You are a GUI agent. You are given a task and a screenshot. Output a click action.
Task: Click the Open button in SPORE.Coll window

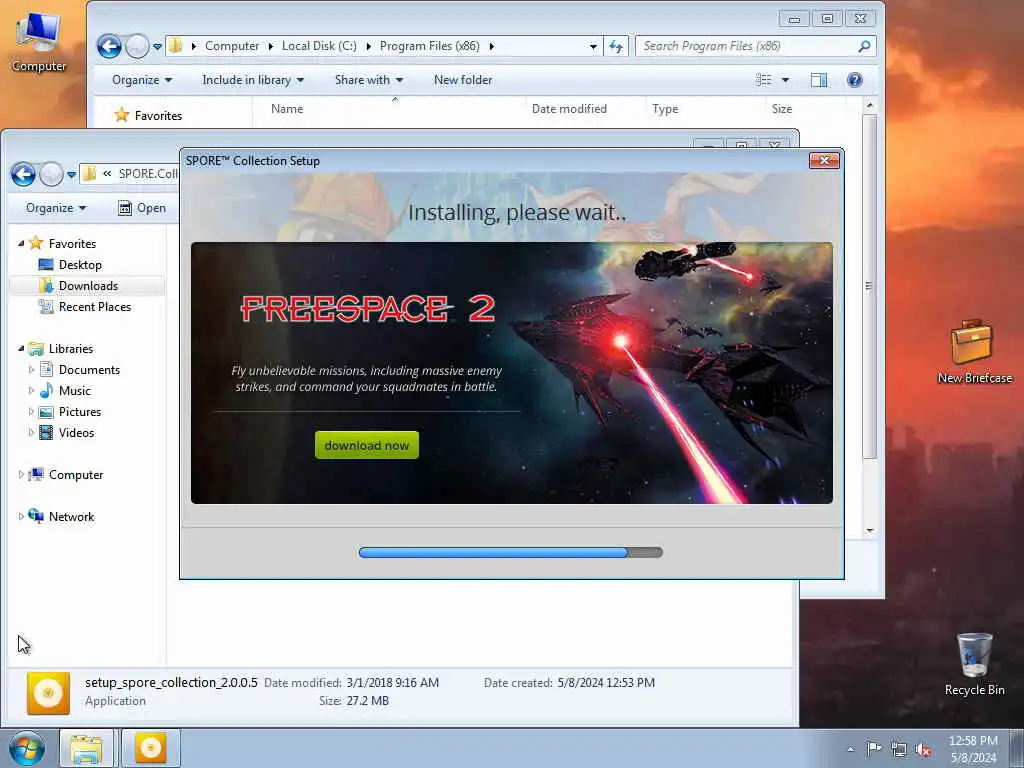click(x=142, y=208)
